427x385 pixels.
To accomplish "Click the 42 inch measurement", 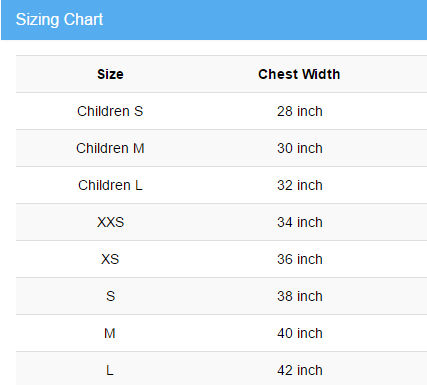I will click(x=300, y=370).
